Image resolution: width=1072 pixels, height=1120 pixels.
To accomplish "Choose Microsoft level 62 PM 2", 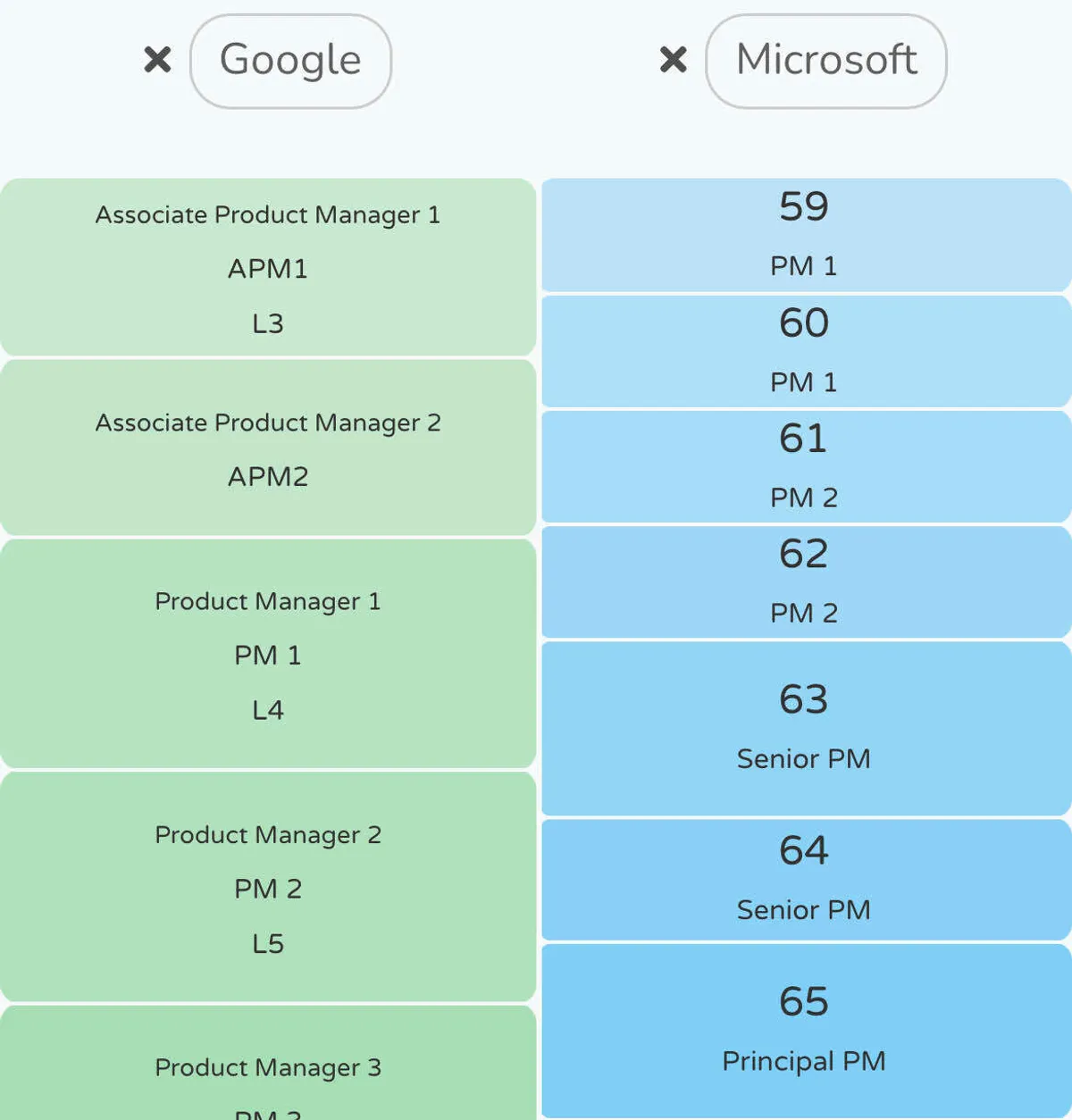I will pos(804,582).
